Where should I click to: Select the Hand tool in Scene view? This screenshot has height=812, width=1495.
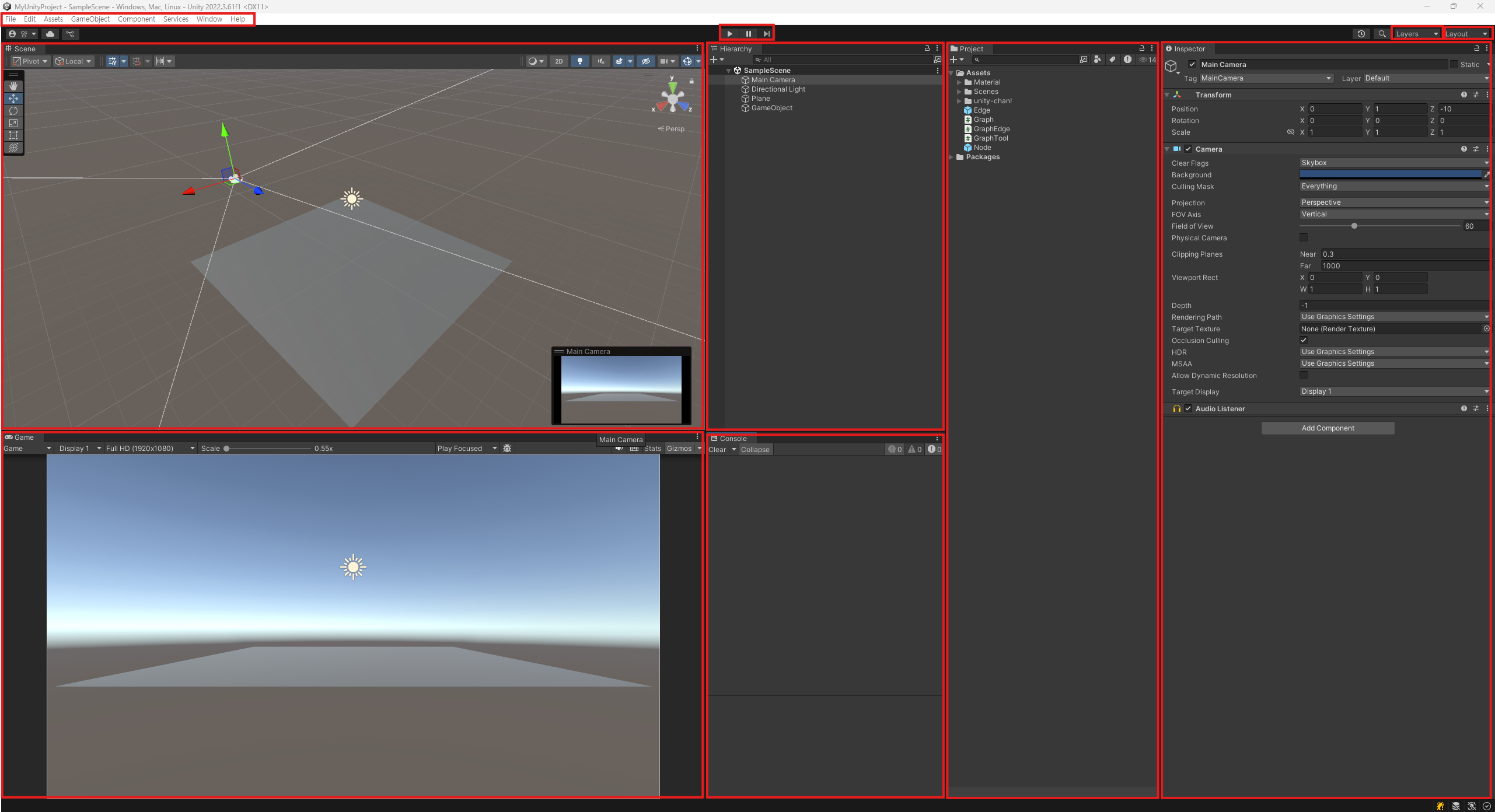pos(13,86)
